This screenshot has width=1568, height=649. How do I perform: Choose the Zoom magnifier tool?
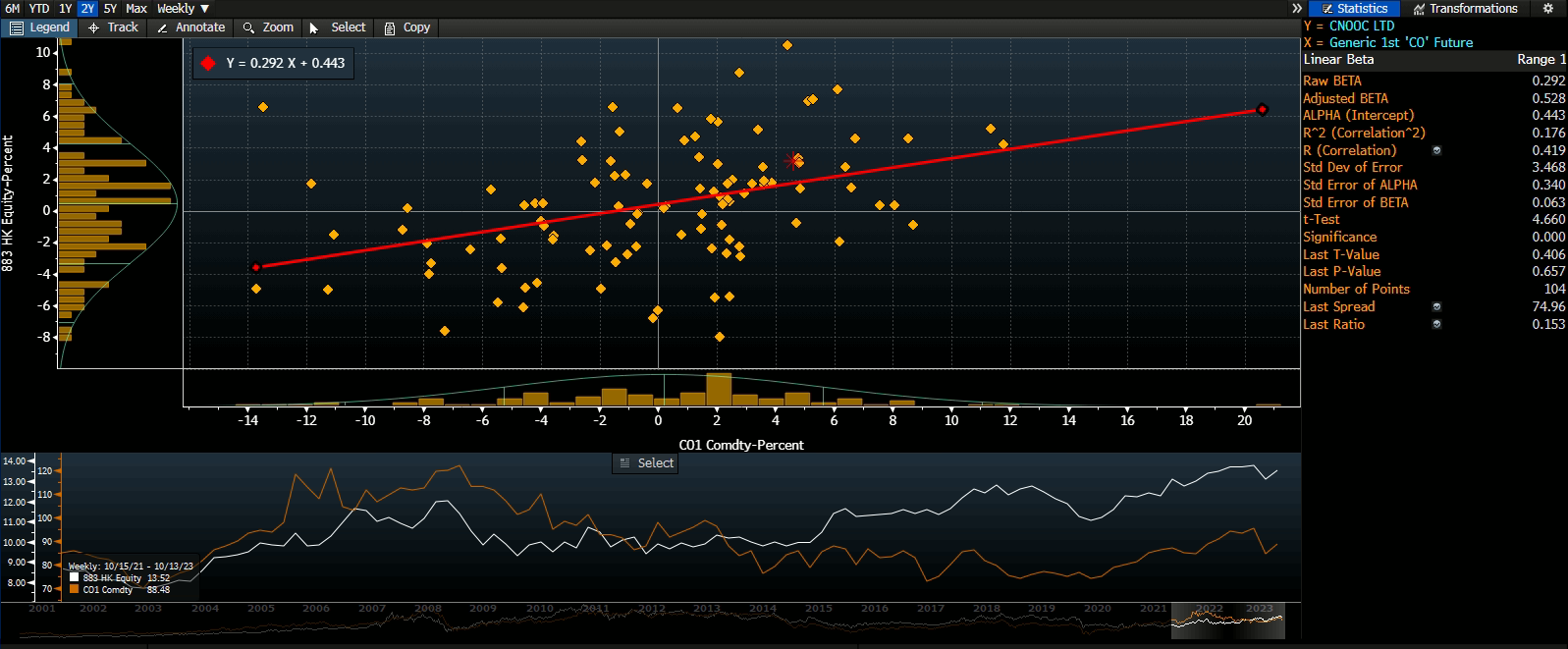click(x=268, y=27)
